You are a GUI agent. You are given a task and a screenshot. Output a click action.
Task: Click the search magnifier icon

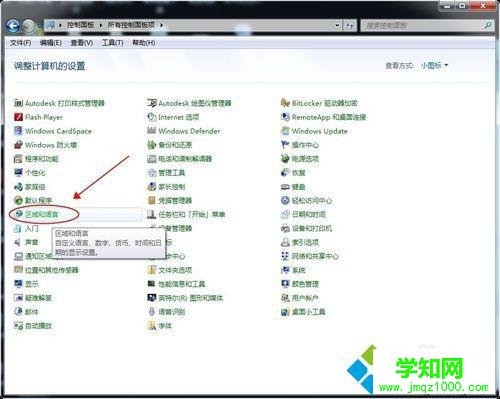click(487, 25)
